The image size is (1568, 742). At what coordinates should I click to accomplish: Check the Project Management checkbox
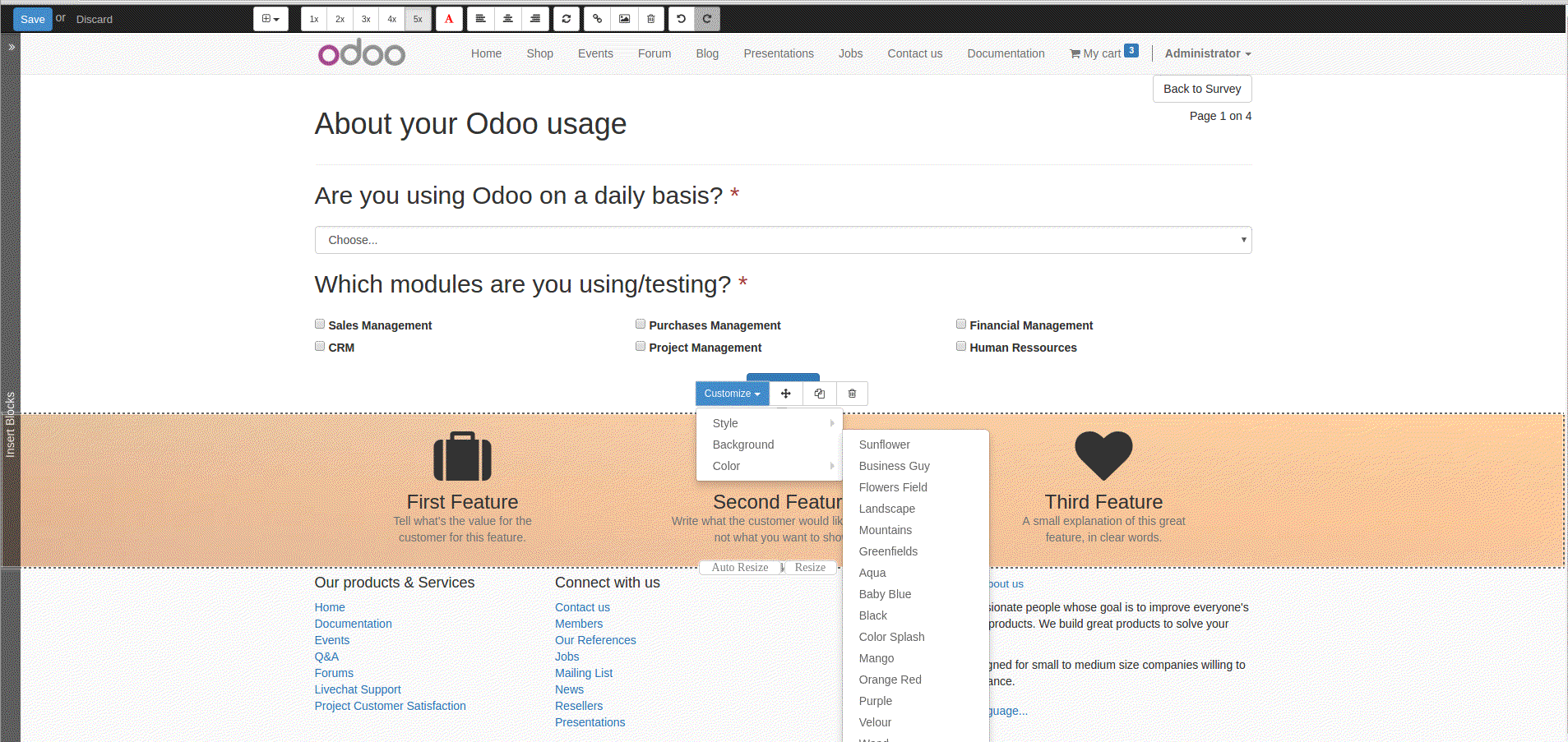(641, 346)
